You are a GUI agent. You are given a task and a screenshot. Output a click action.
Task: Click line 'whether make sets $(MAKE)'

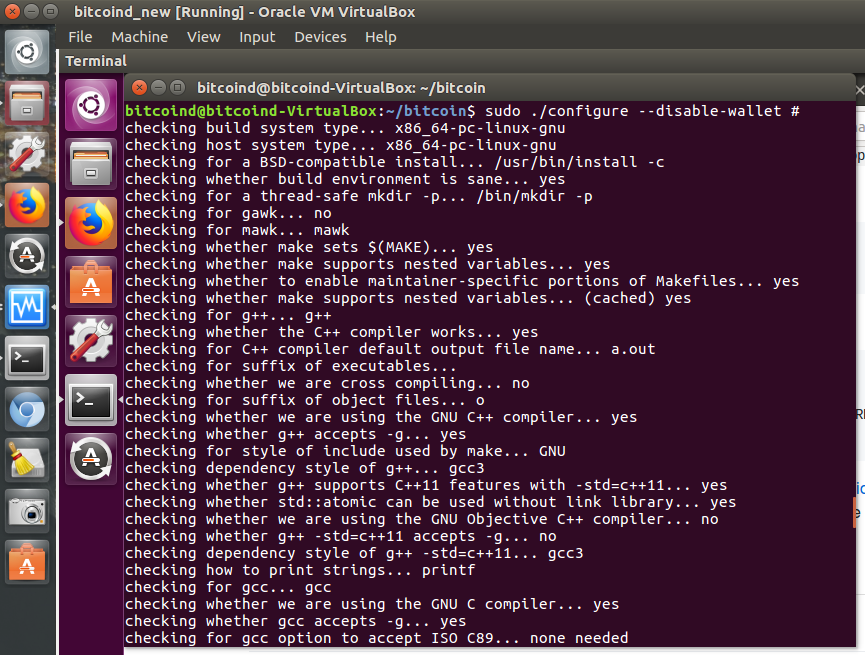[309, 247]
